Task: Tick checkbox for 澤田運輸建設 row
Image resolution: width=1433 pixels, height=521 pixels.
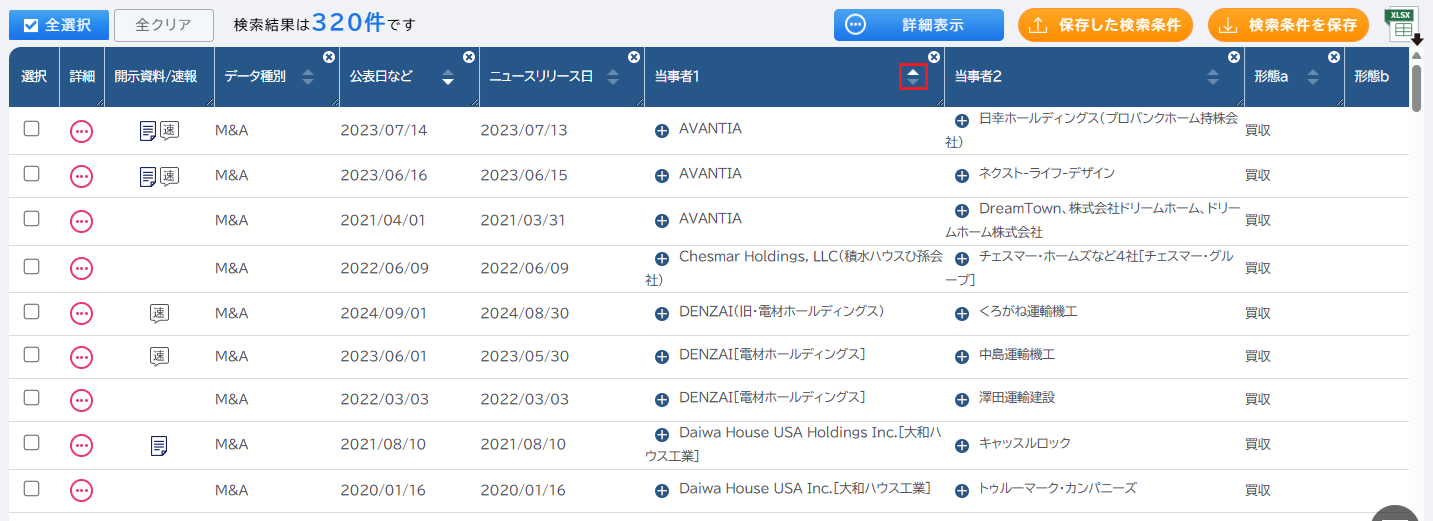Action: 31,398
